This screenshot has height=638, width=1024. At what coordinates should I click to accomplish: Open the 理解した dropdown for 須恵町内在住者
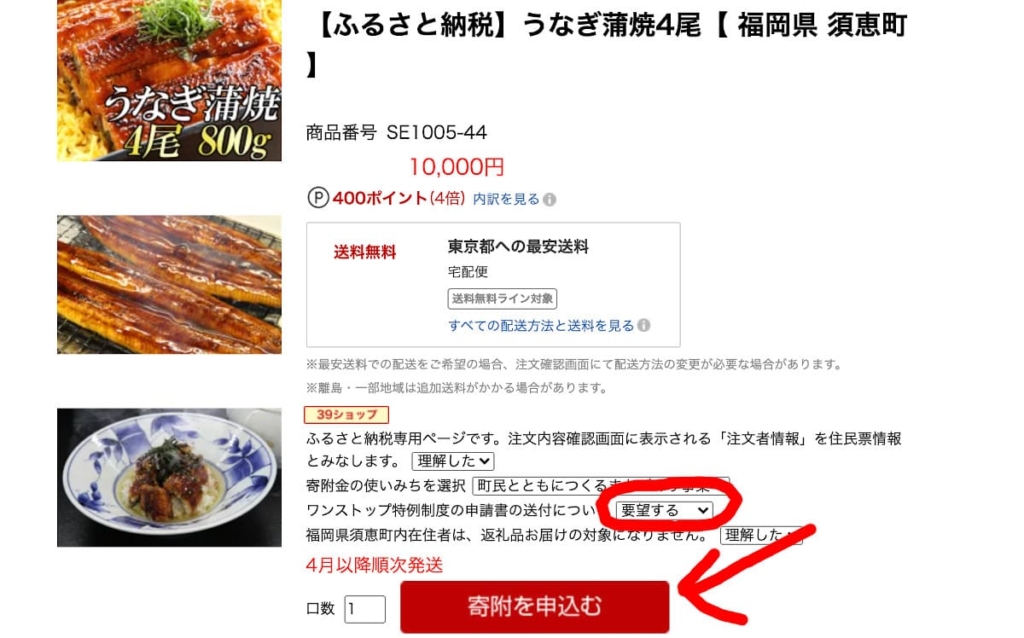761,535
